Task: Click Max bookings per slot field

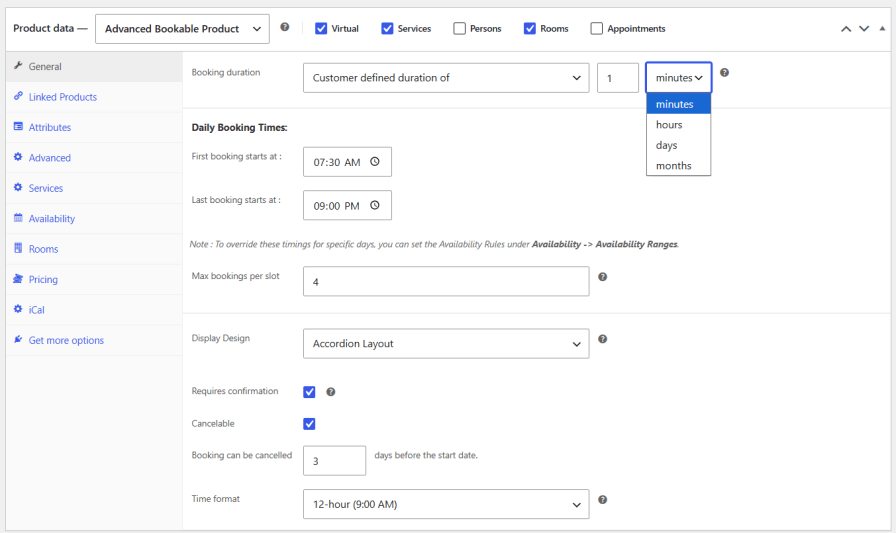Action: (x=446, y=281)
